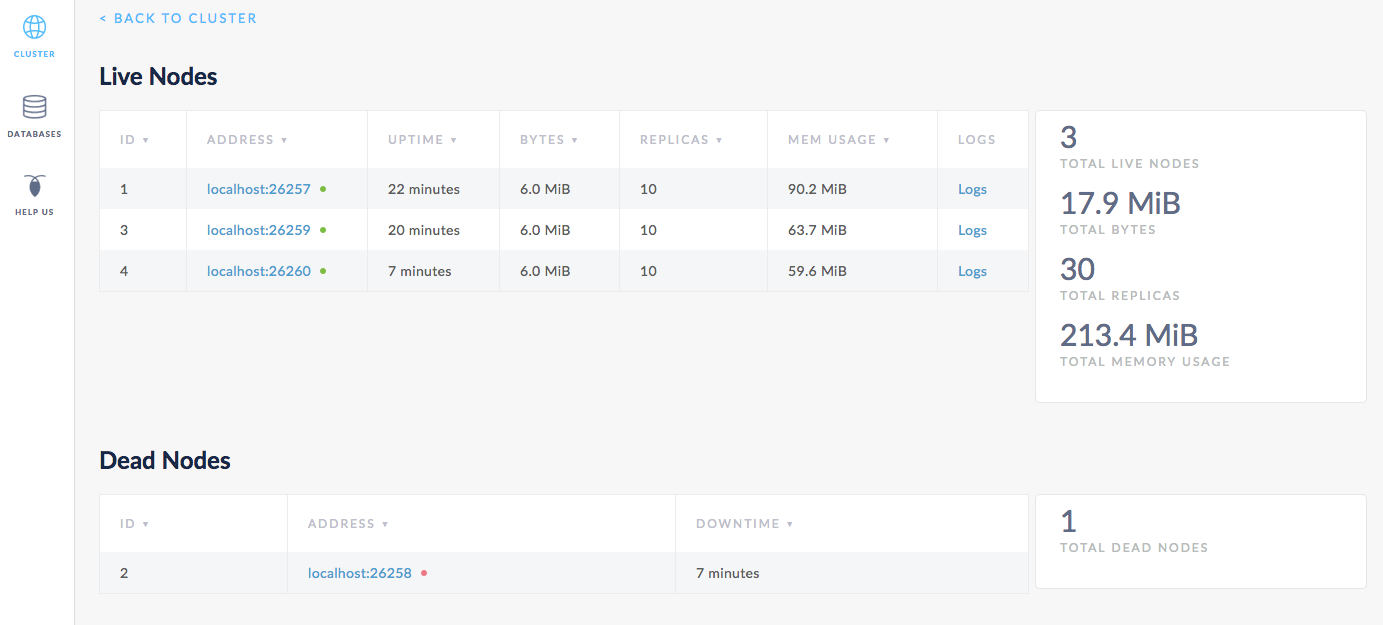Open the ID sort dropdown in Live Nodes
The image size is (1383, 625).
(148, 139)
